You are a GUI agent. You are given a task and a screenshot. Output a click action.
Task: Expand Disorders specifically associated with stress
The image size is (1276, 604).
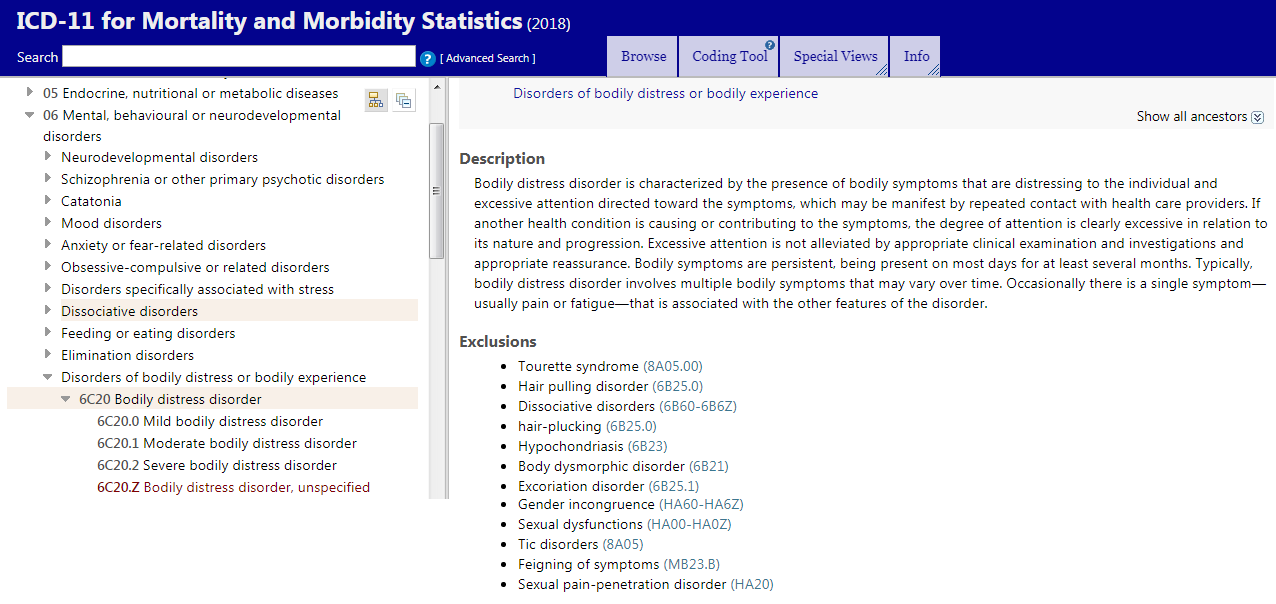[48, 288]
